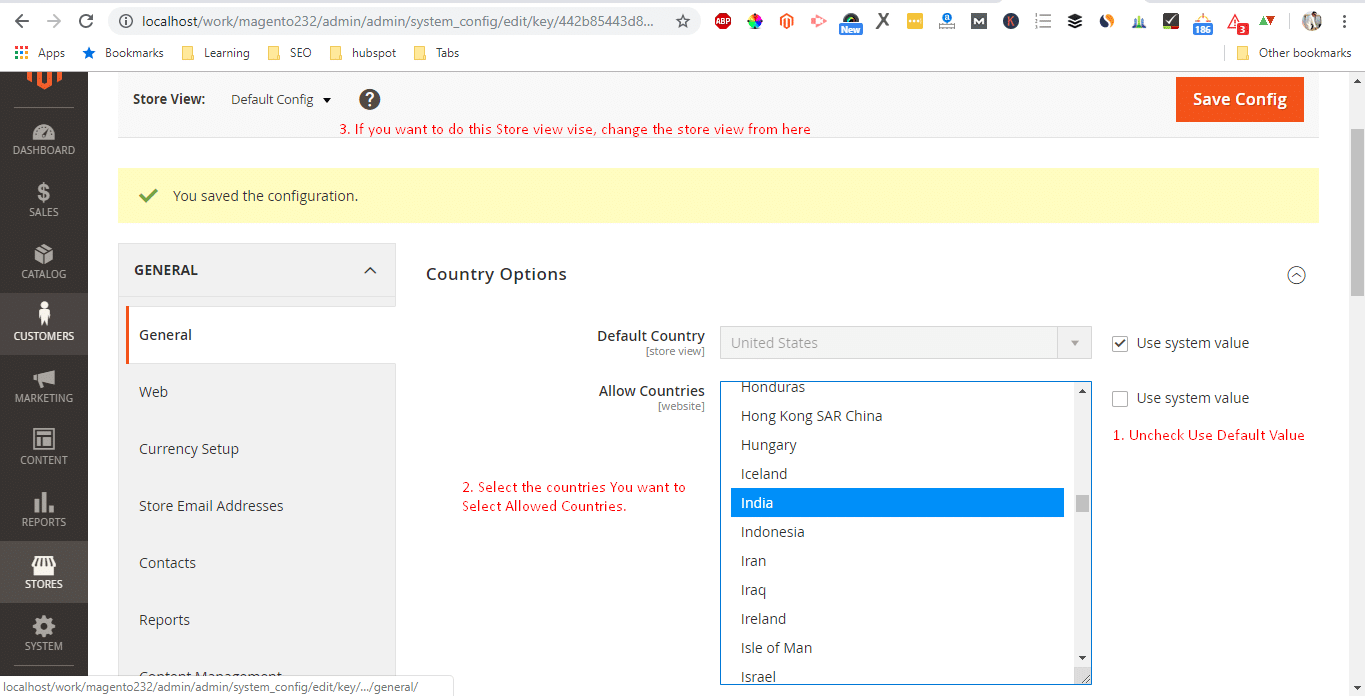1365x696 pixels.
Task: Collapse the GENERAL section chevron
Action: tap(369, 270)
